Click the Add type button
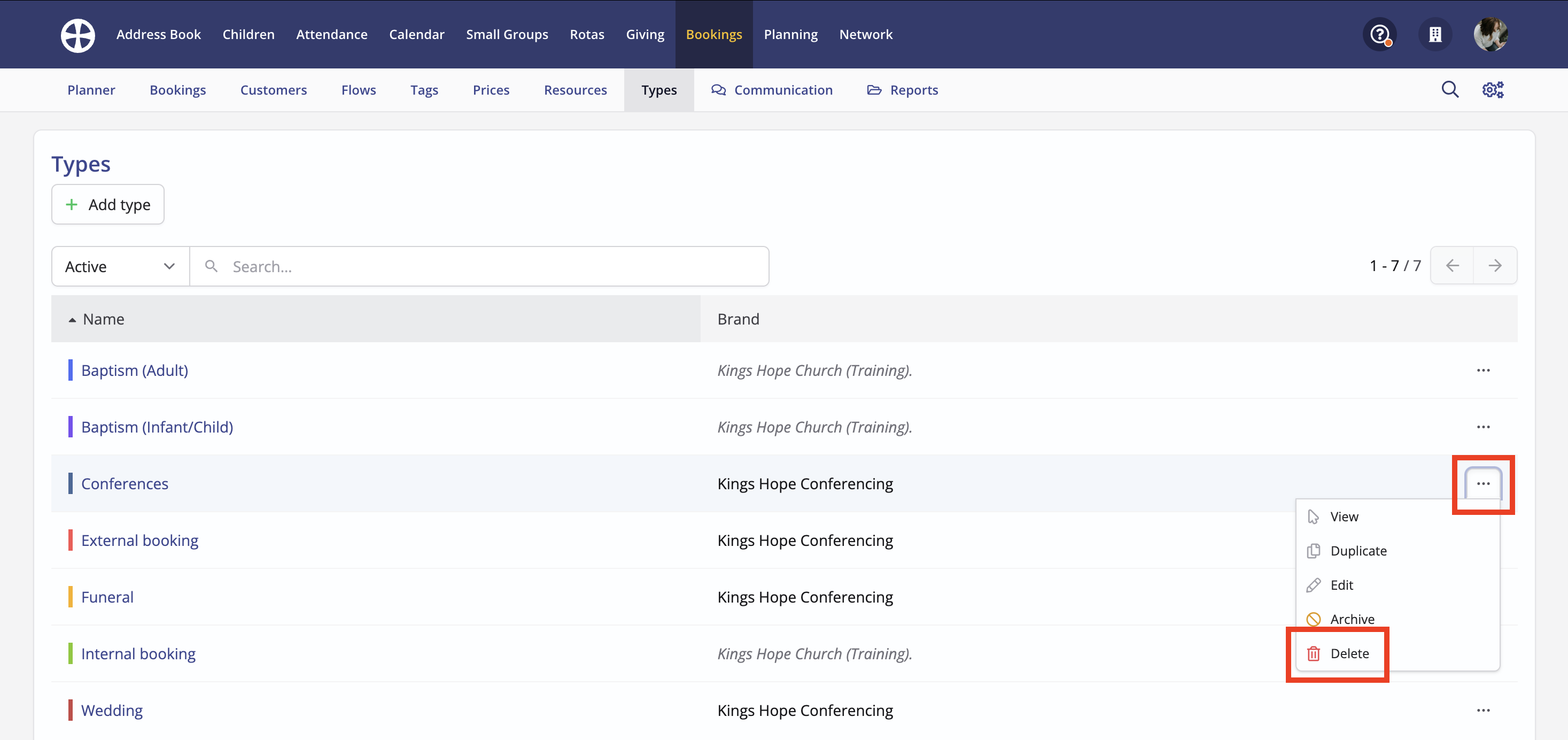The height and width of the screenshot is (740, 1568). 108,204
